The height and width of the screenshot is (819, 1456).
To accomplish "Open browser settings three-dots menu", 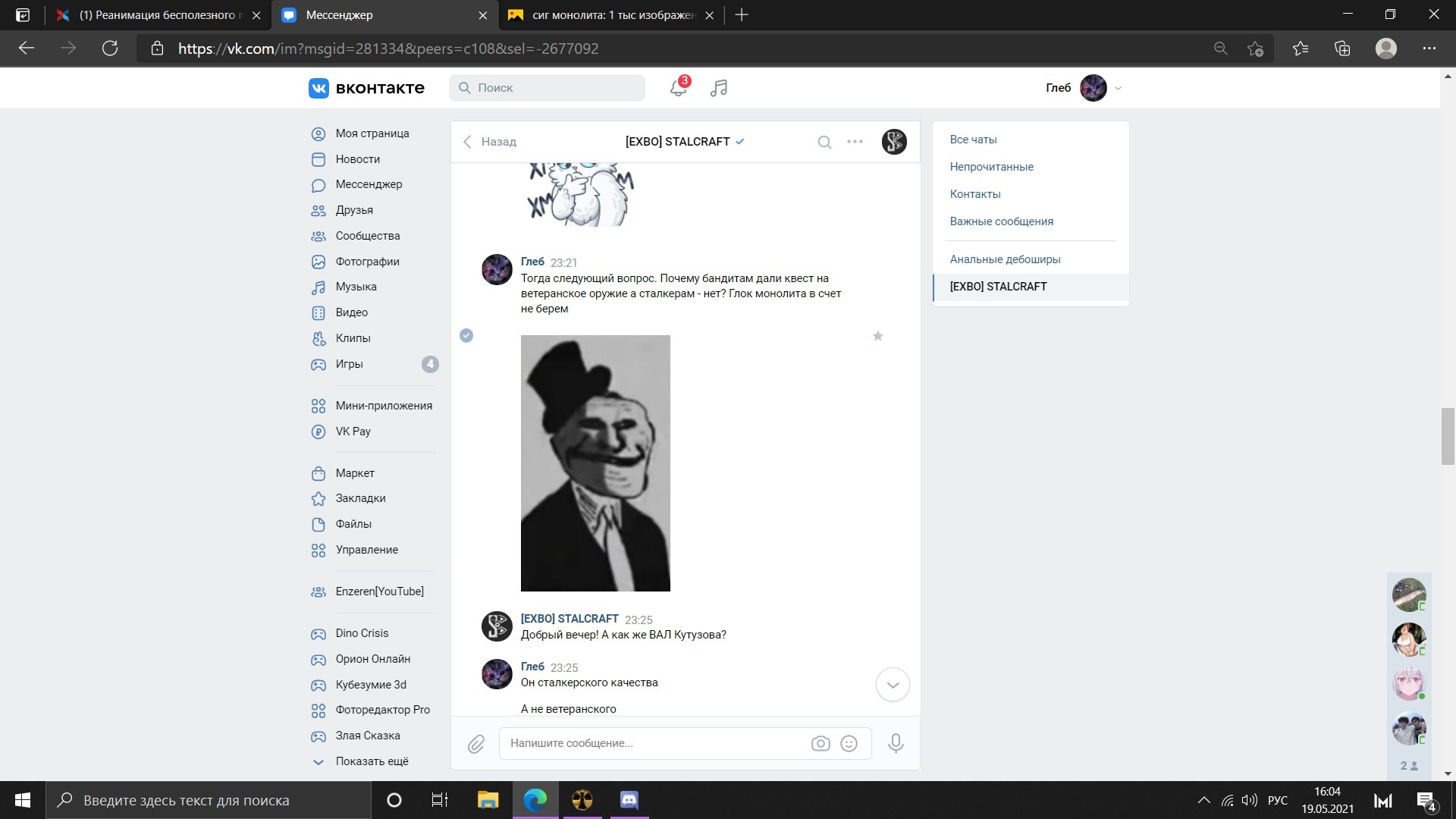I will [x=1429, y=49].
